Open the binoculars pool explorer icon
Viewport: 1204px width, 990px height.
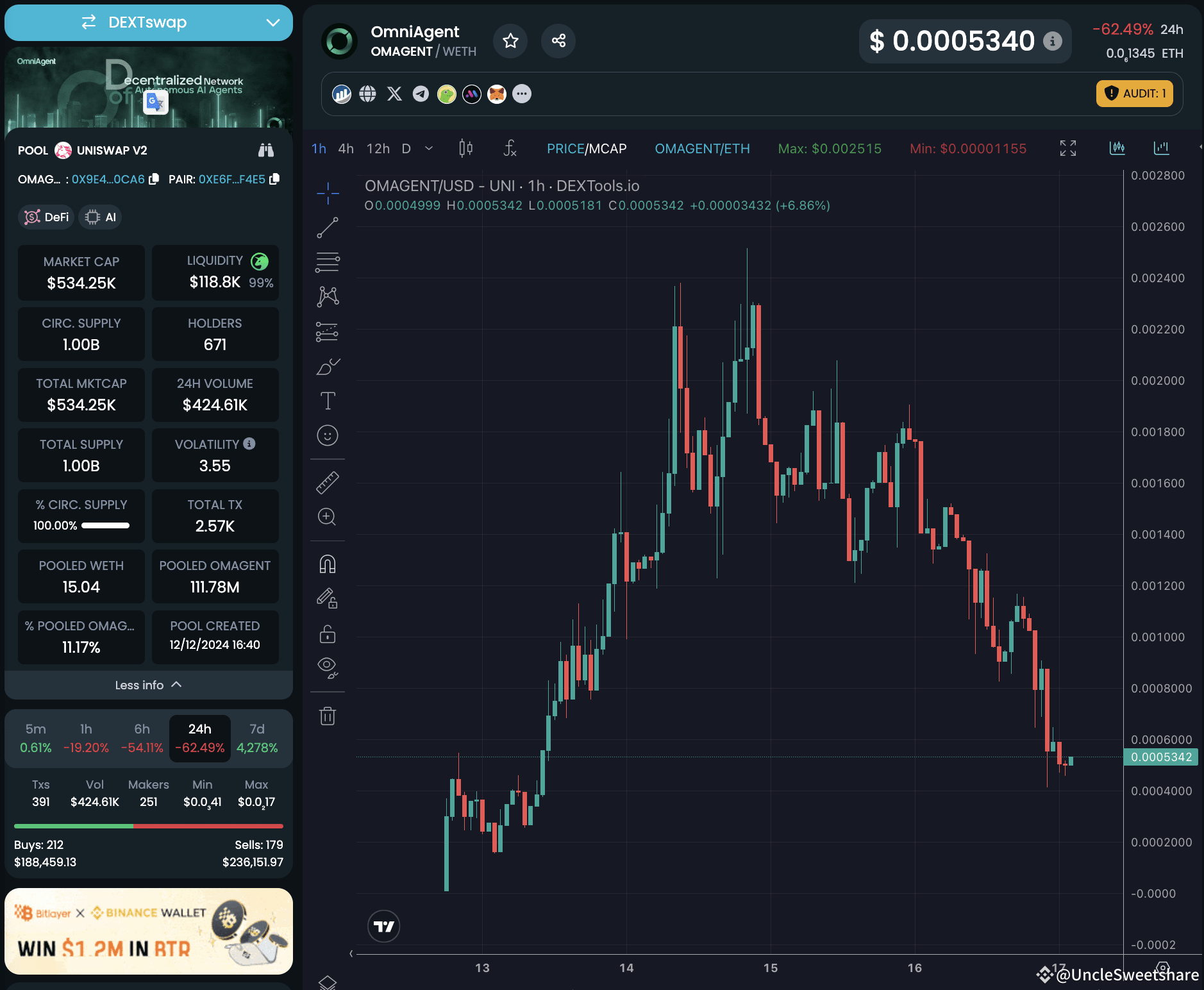point(266,150)
